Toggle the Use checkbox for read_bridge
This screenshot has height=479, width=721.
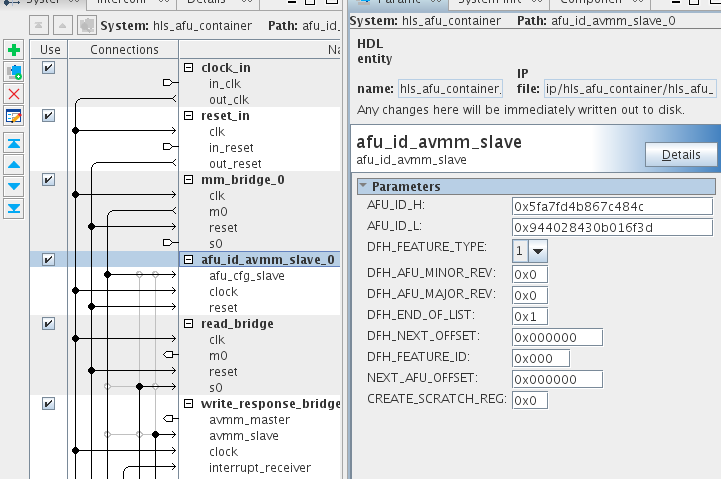[49, 324]
